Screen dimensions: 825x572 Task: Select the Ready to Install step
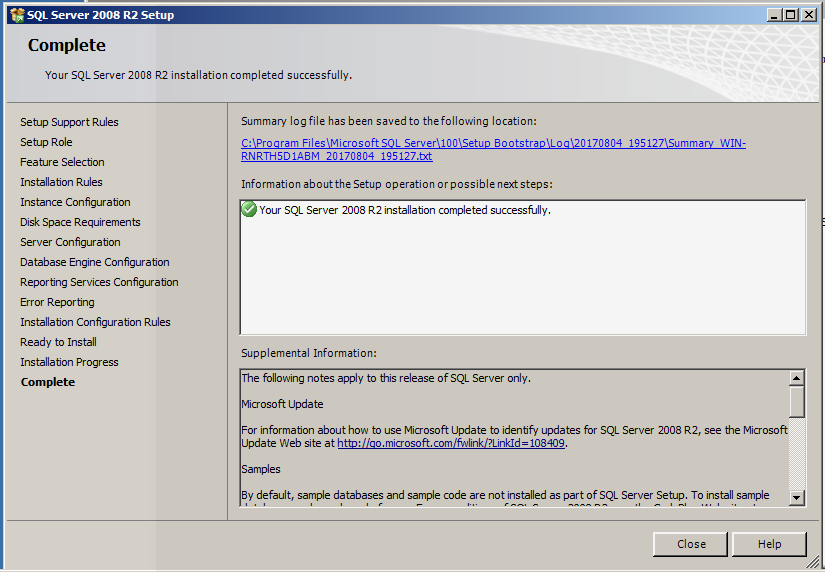58,342
